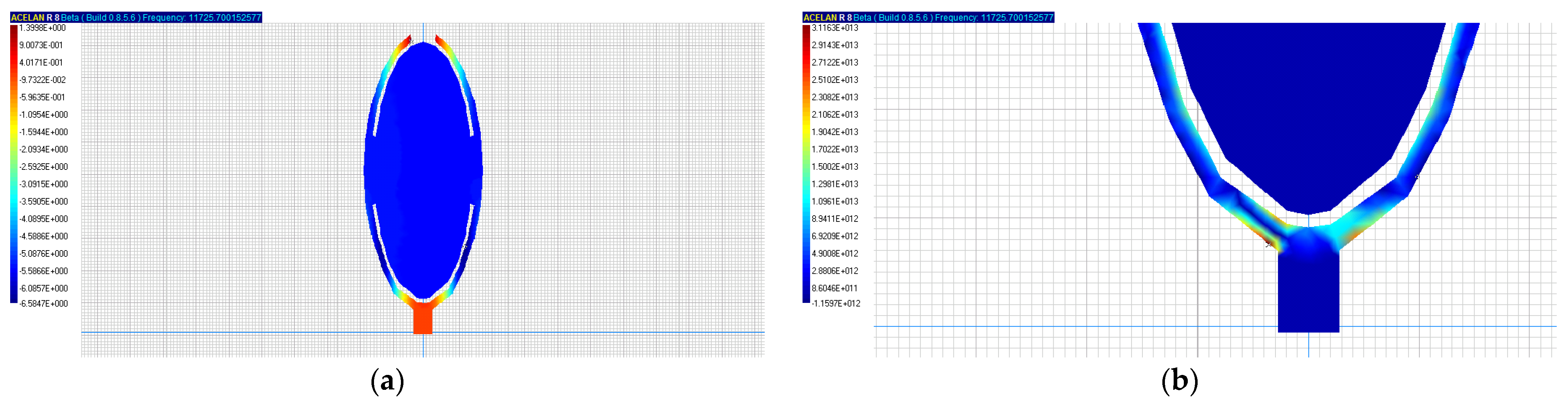Select legend value -1.0954E+000
The image size is (1568, 408).
click(x=43, y=115)
